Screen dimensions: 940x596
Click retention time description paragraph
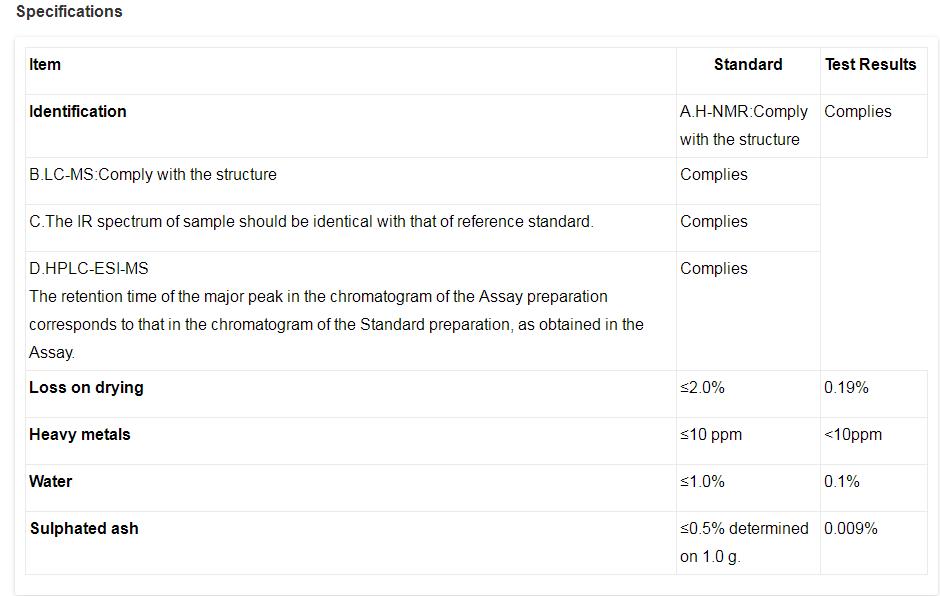tap(336, 325)
